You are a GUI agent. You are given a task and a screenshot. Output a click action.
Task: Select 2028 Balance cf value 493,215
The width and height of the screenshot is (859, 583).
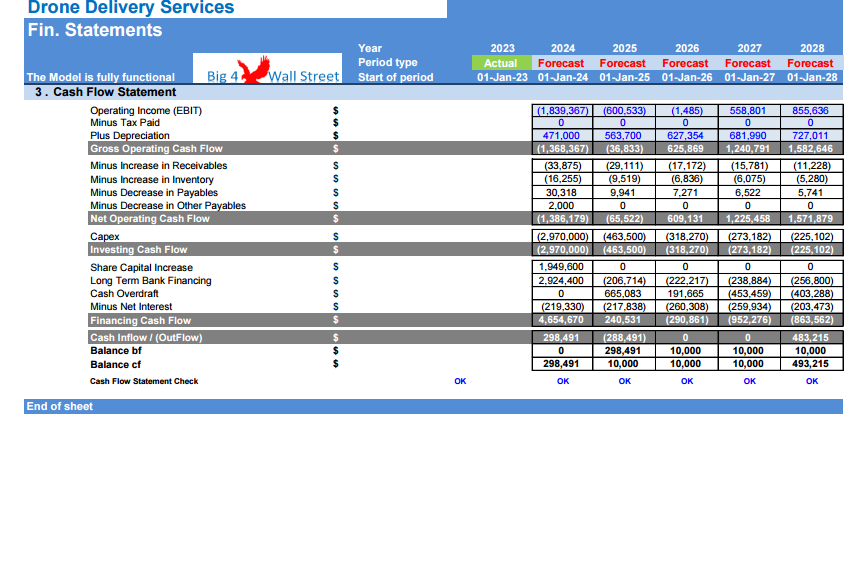tap(811, 364)
